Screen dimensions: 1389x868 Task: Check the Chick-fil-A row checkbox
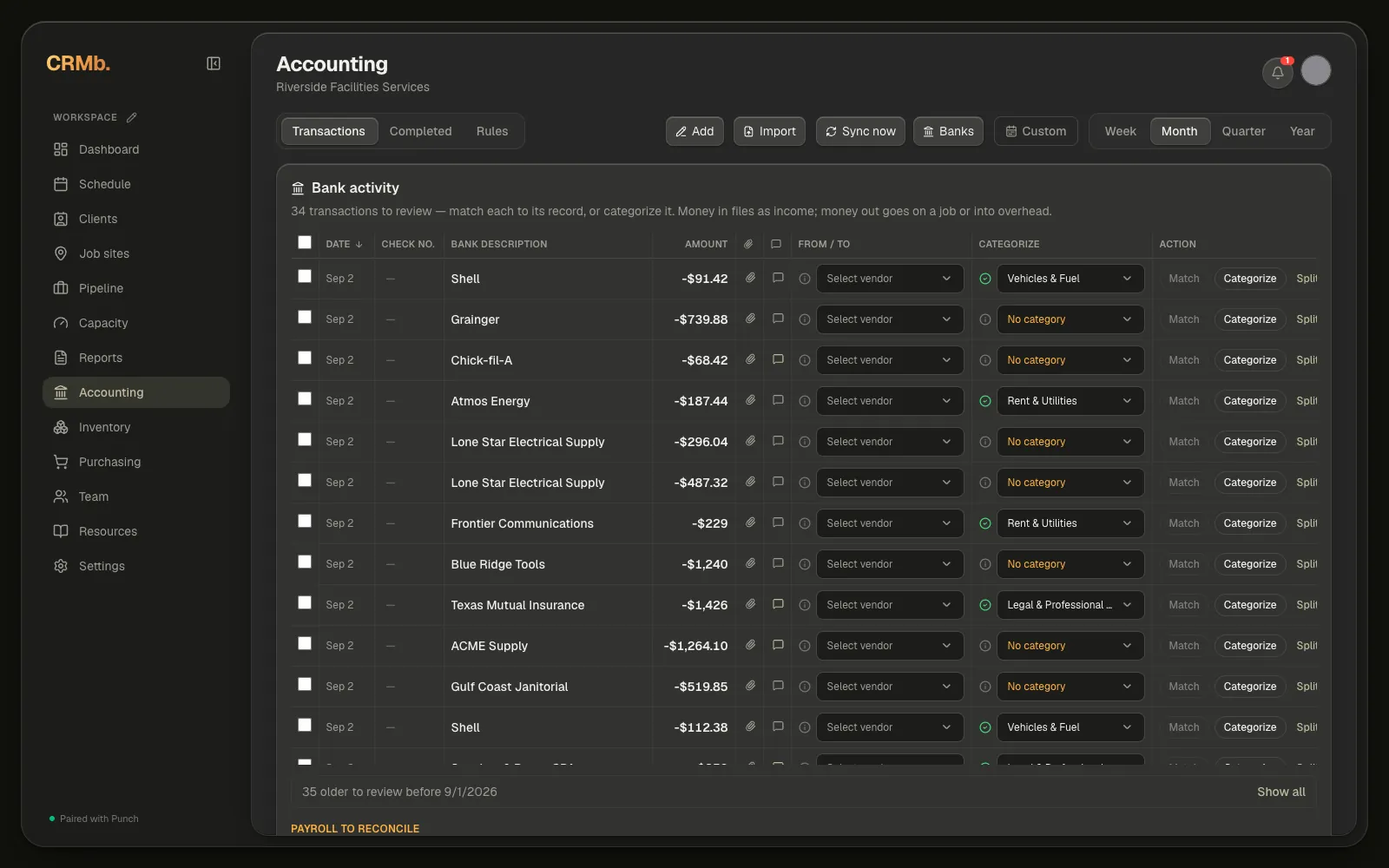click(305, 358)
